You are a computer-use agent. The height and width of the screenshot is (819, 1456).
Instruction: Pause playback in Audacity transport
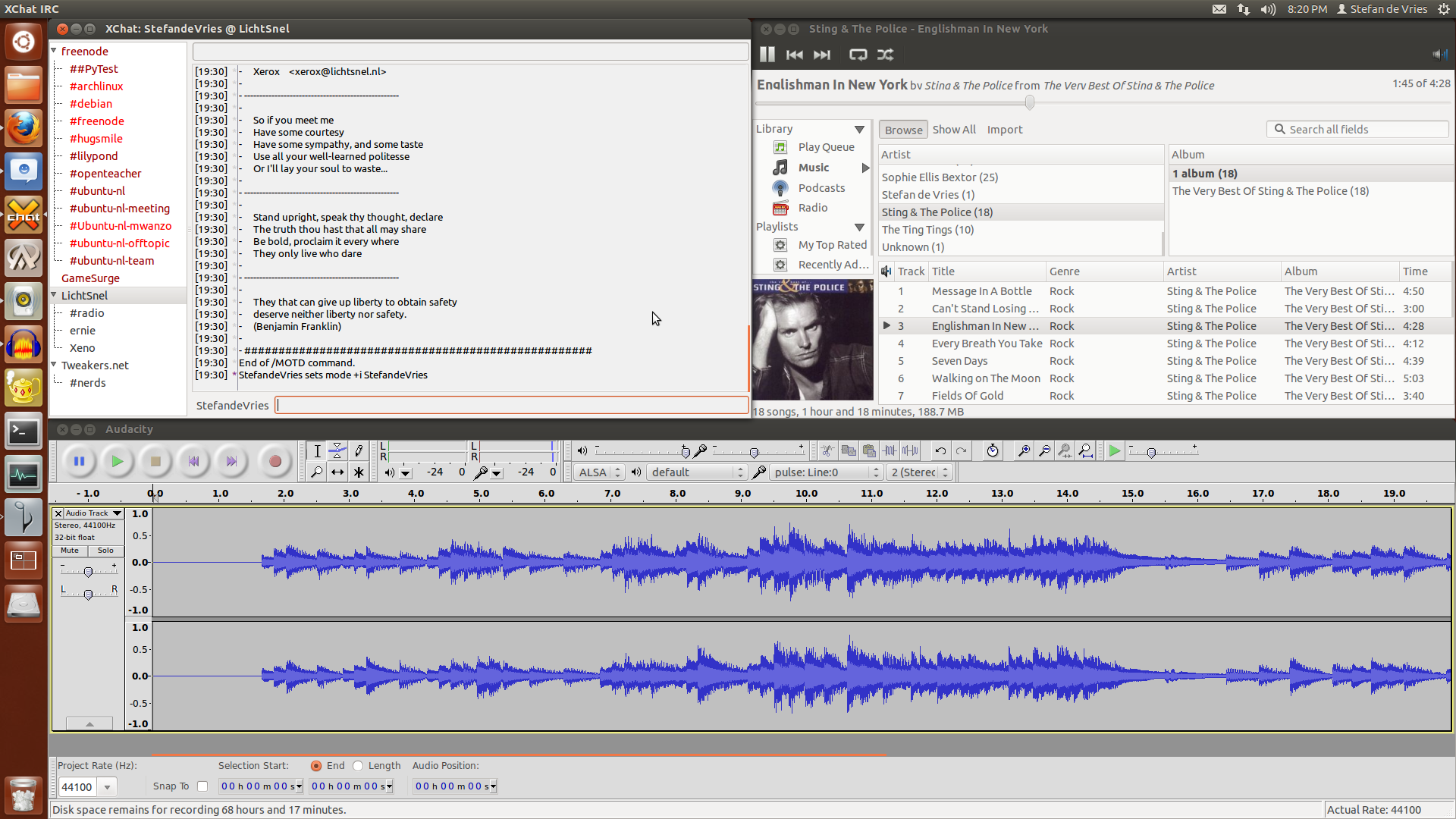[x=79, y=461]
